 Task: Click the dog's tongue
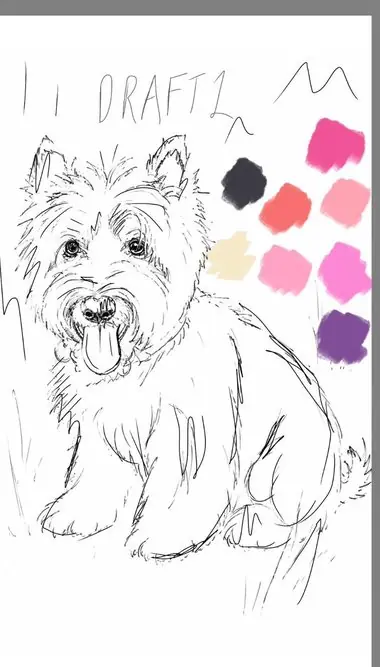click(x=100, y=348)
